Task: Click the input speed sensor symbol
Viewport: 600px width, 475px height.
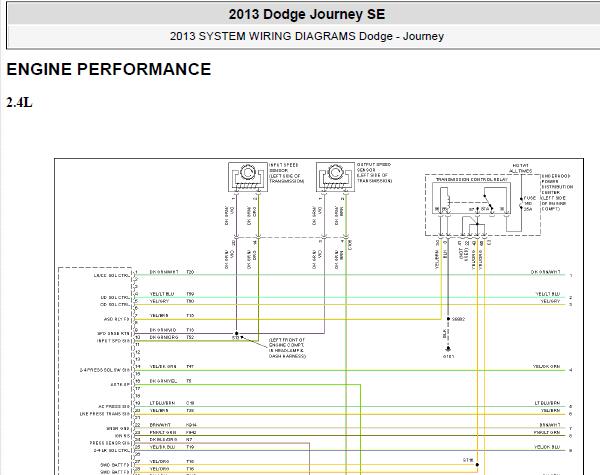Action: [x=248, y=177]
